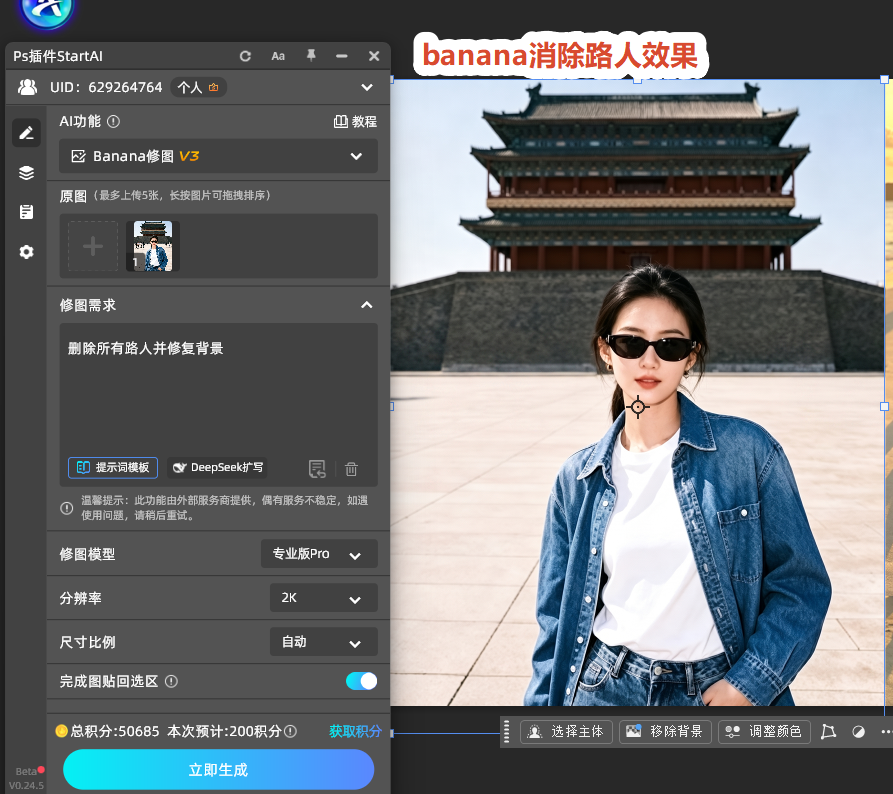Click the refresh icon in StartAI header
The image size is (893, 794).
click(x=245, y=56)
